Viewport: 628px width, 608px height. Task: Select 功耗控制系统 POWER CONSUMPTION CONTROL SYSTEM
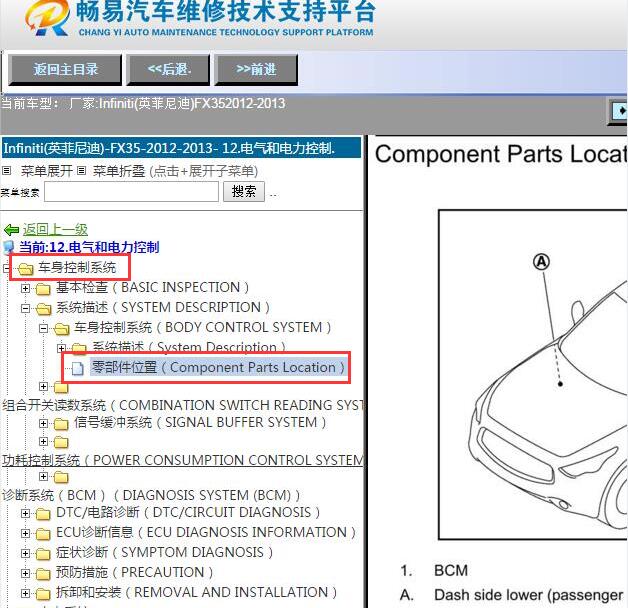pos(183,460)
